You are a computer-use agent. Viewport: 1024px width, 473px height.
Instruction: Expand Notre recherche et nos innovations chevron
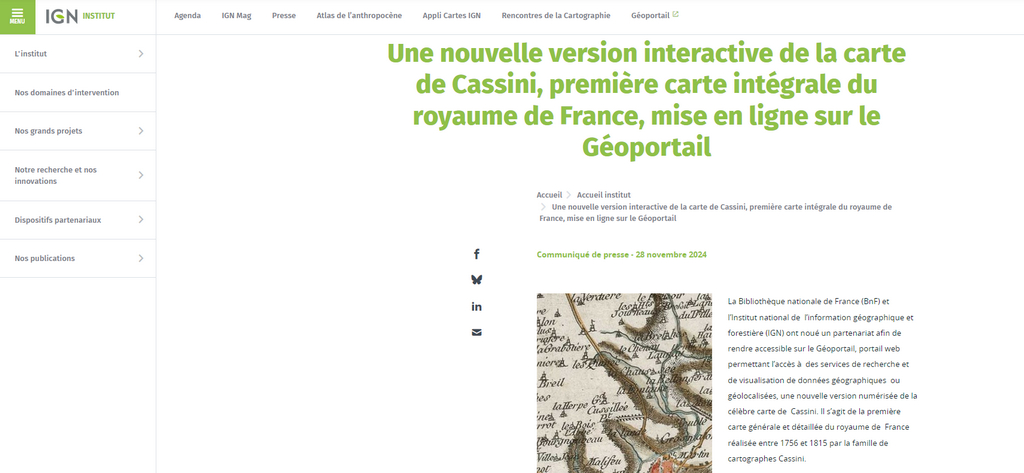pos(140,175)
